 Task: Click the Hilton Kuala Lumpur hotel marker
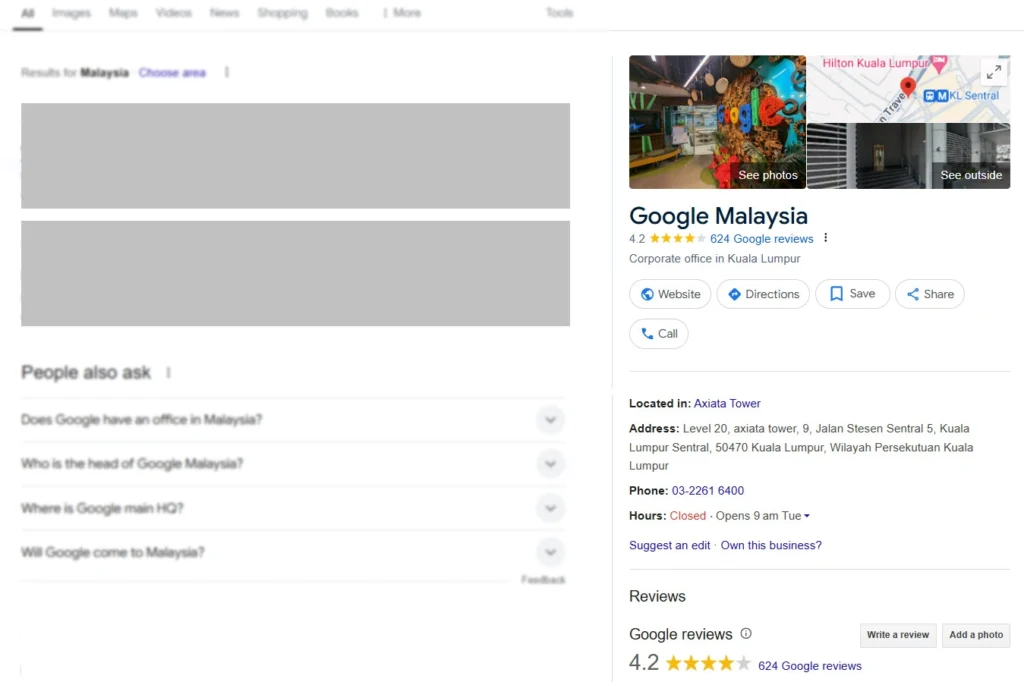(938, 64)
